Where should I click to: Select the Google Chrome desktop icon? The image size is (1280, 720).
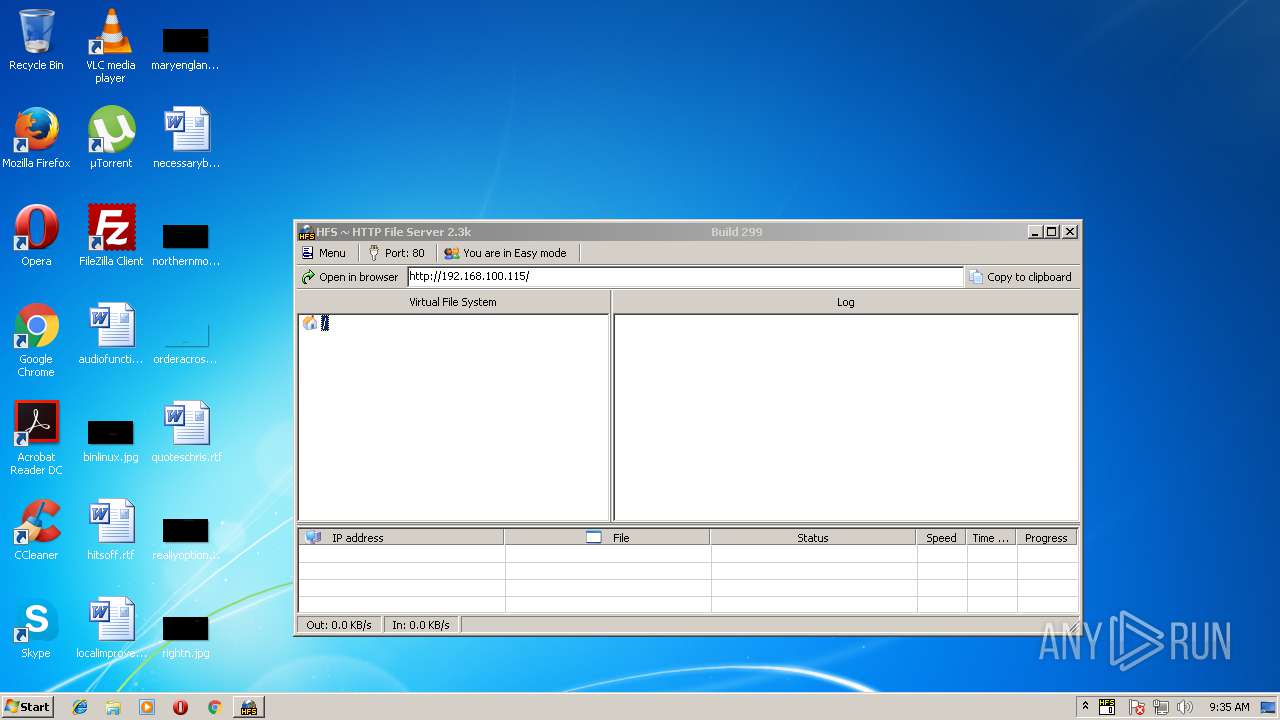pos(36,340)
